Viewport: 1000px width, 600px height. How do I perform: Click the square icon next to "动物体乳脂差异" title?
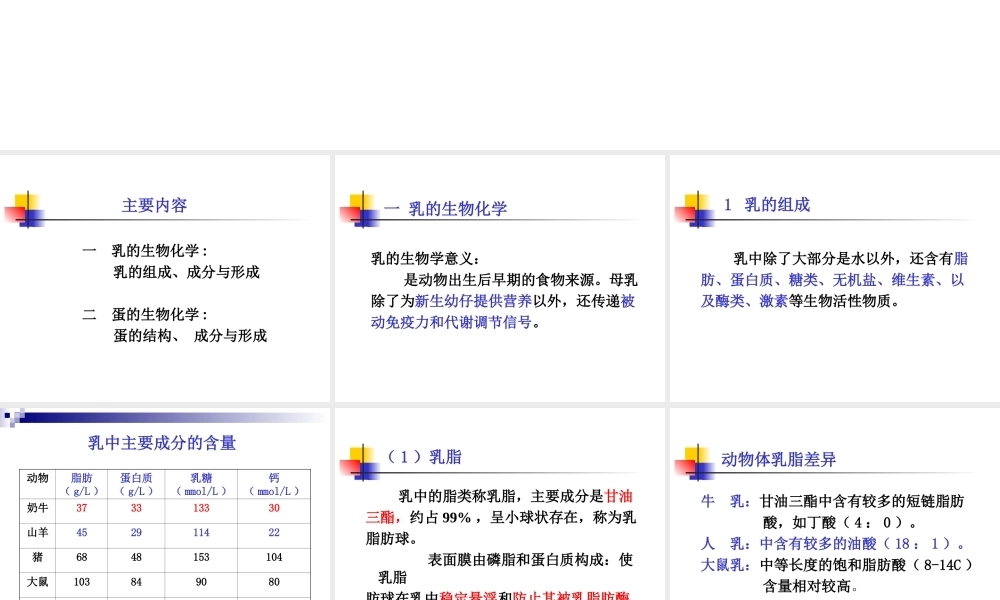694,460
